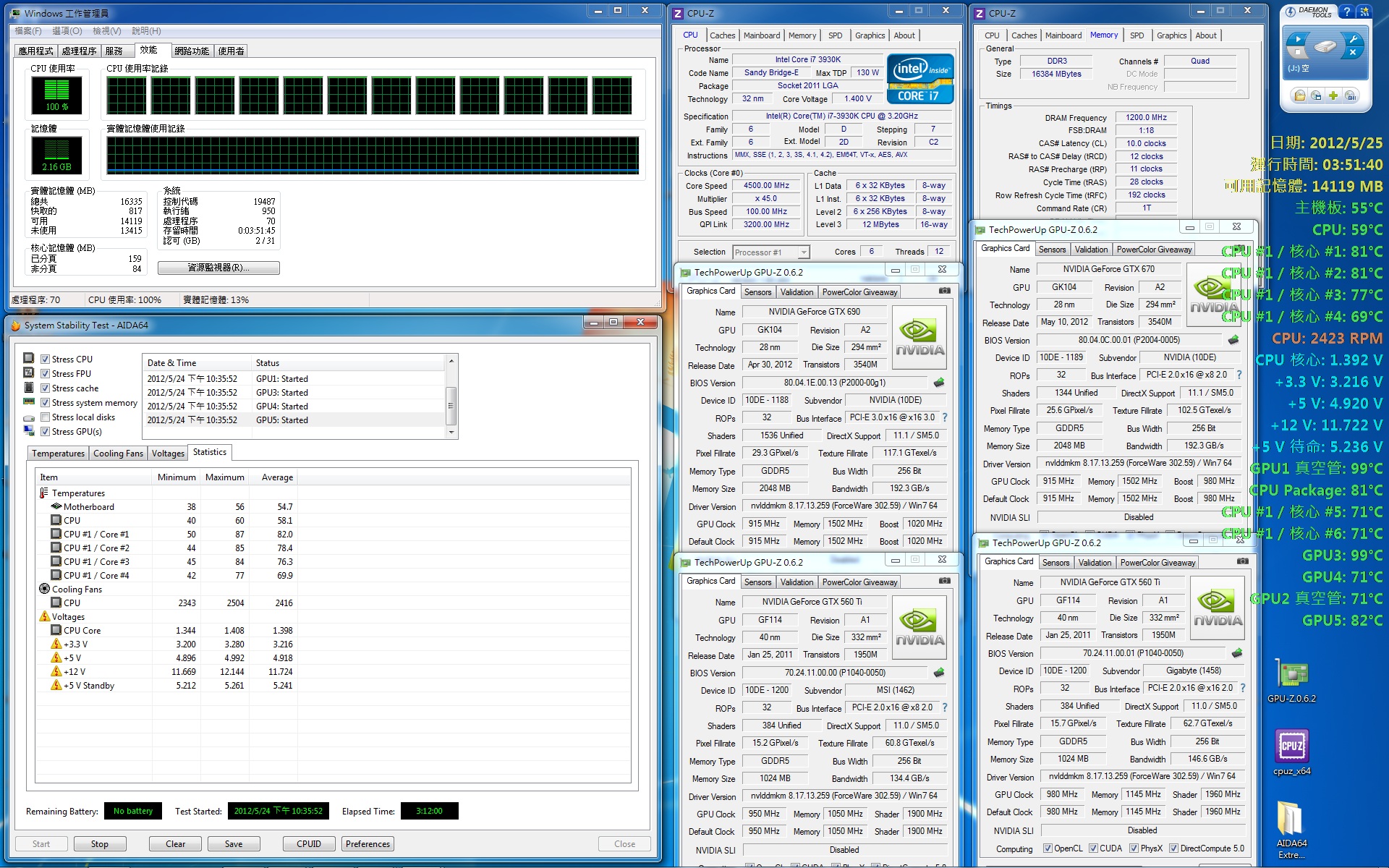Click the Maximum column header in Statistics

pos(224,477)
